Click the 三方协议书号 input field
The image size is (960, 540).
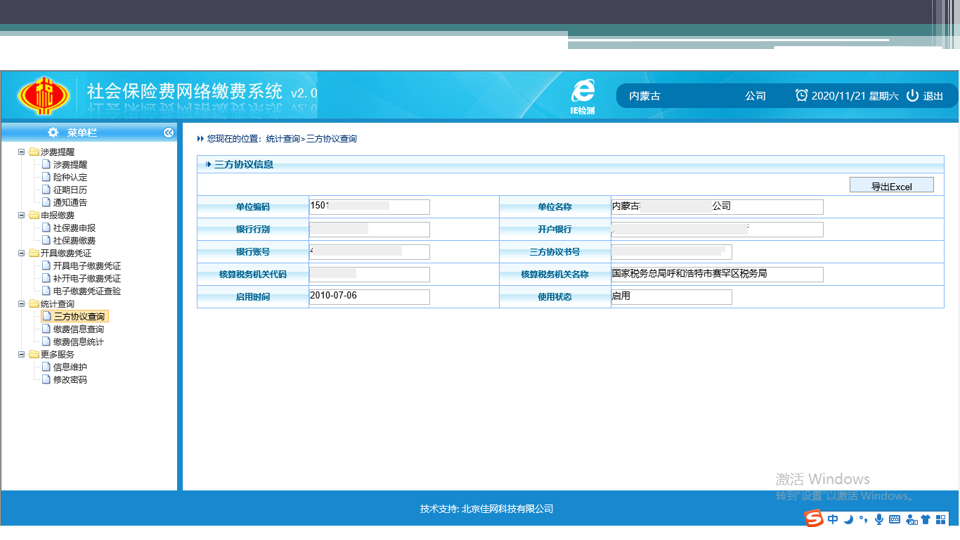click(671, 252)
